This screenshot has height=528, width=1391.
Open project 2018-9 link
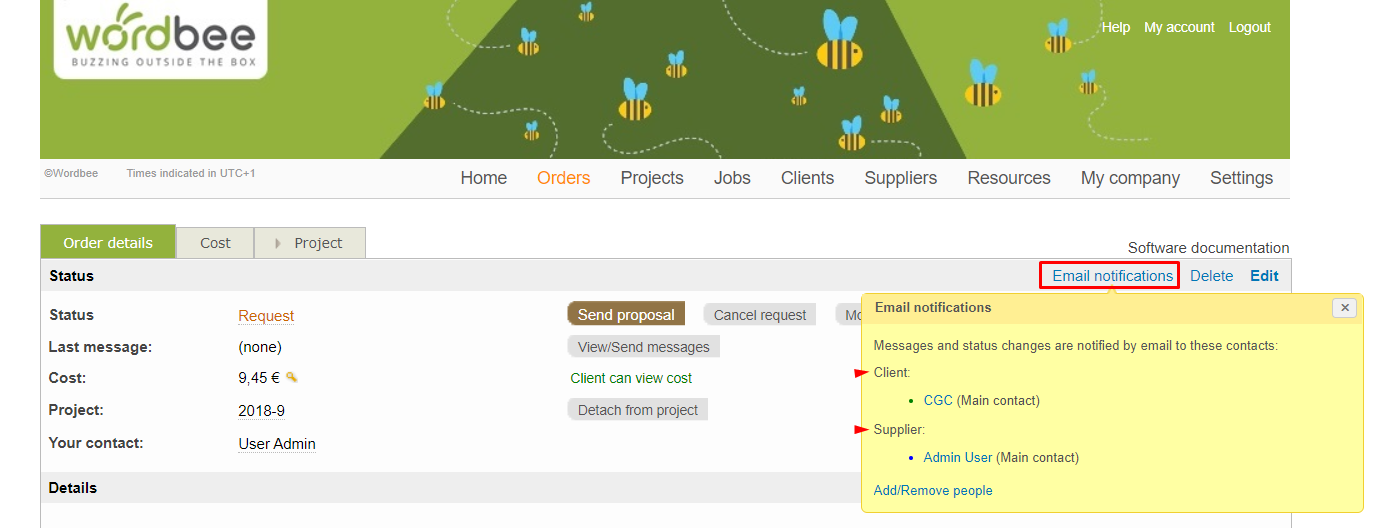(261, 411)
